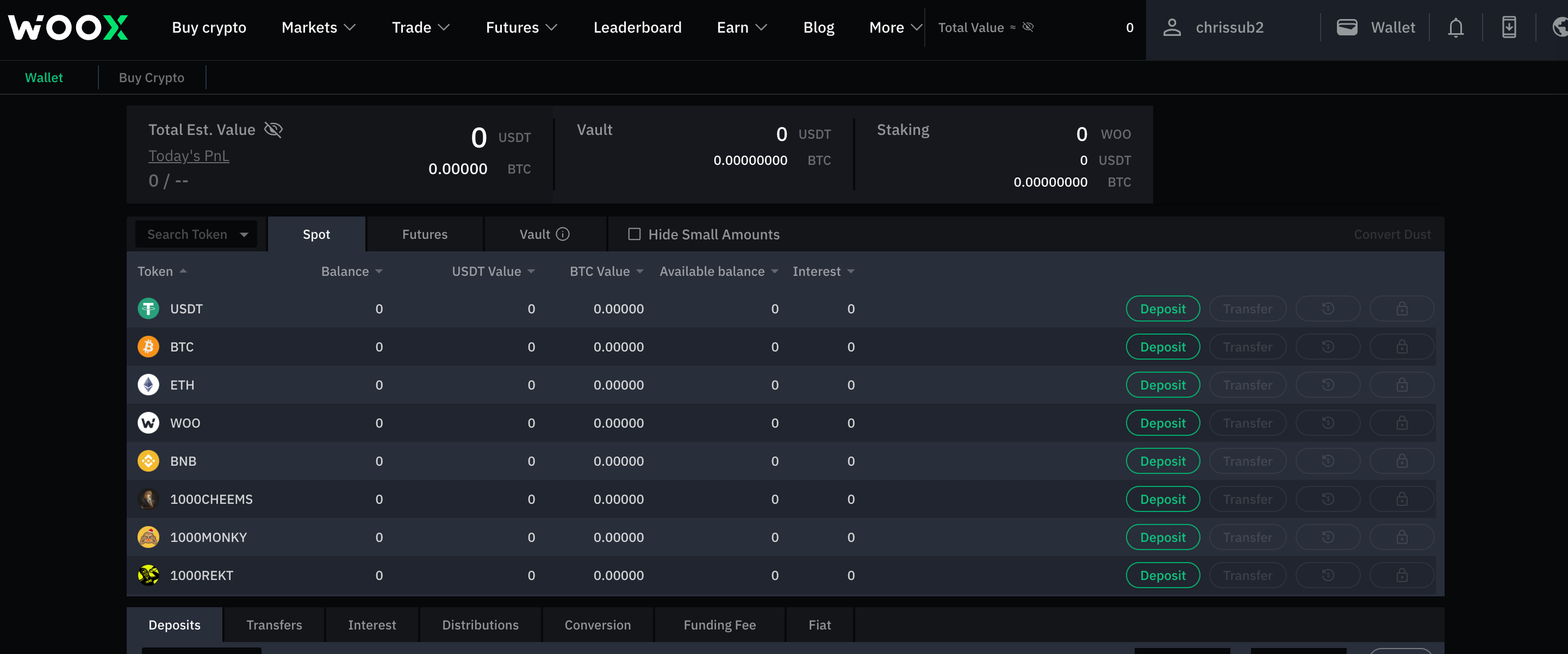Image resolution: width=1568 pixels, height=654 pixels.
Task: Open the Funding Fee tab
Action: pos(719,625)
